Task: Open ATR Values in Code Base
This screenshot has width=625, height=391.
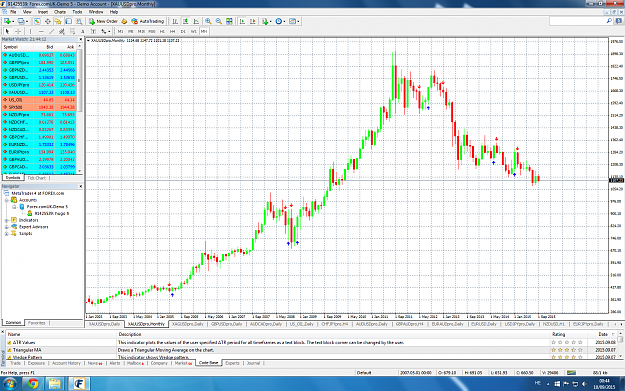Action: (x=24, y=342)
